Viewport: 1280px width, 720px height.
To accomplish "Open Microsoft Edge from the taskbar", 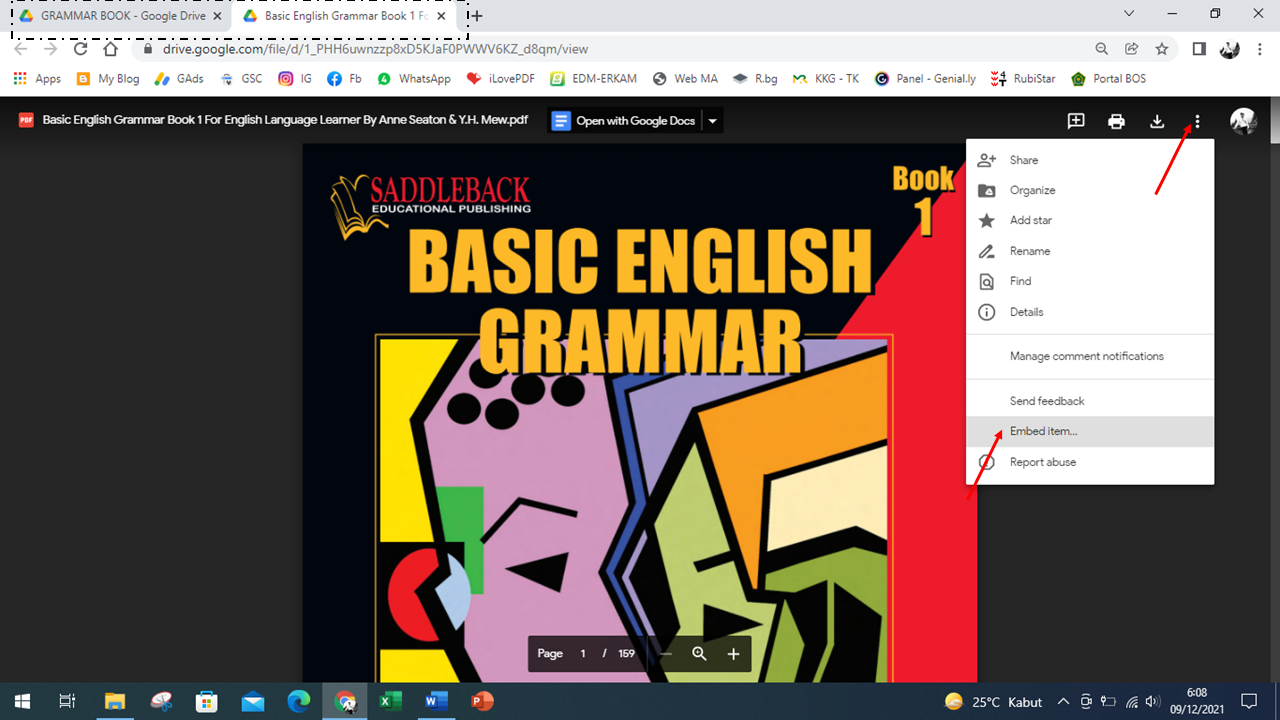I will (299, 701).
